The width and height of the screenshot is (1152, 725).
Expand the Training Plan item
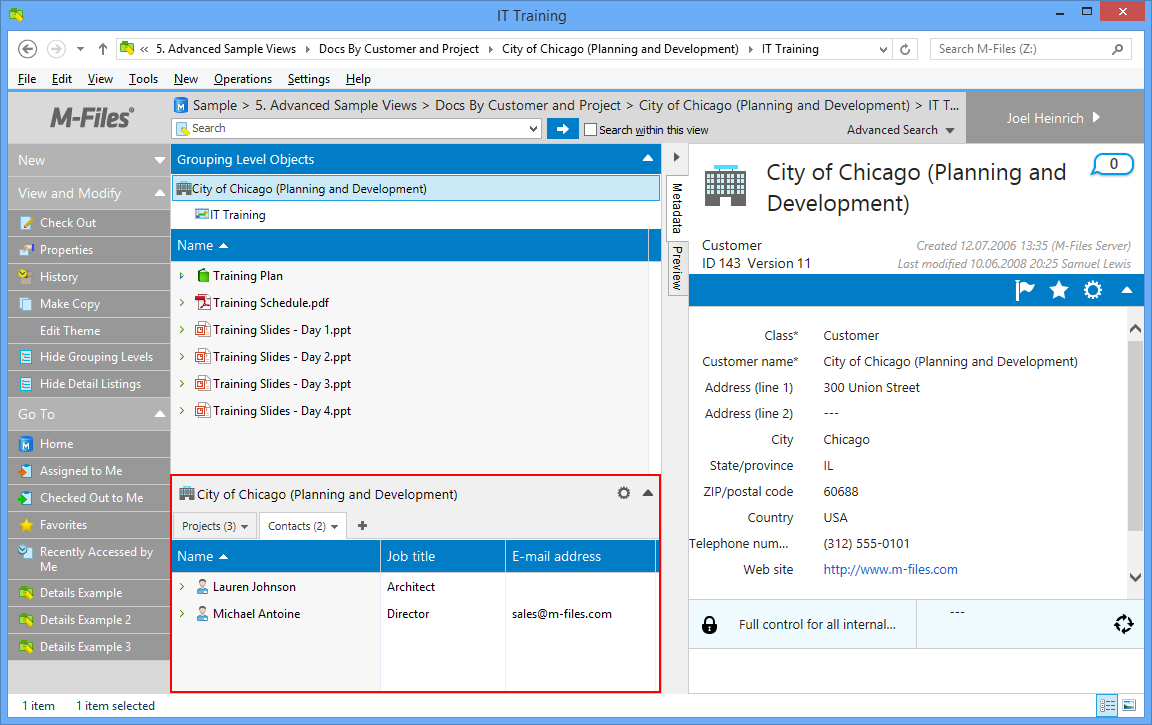(182, 276)
